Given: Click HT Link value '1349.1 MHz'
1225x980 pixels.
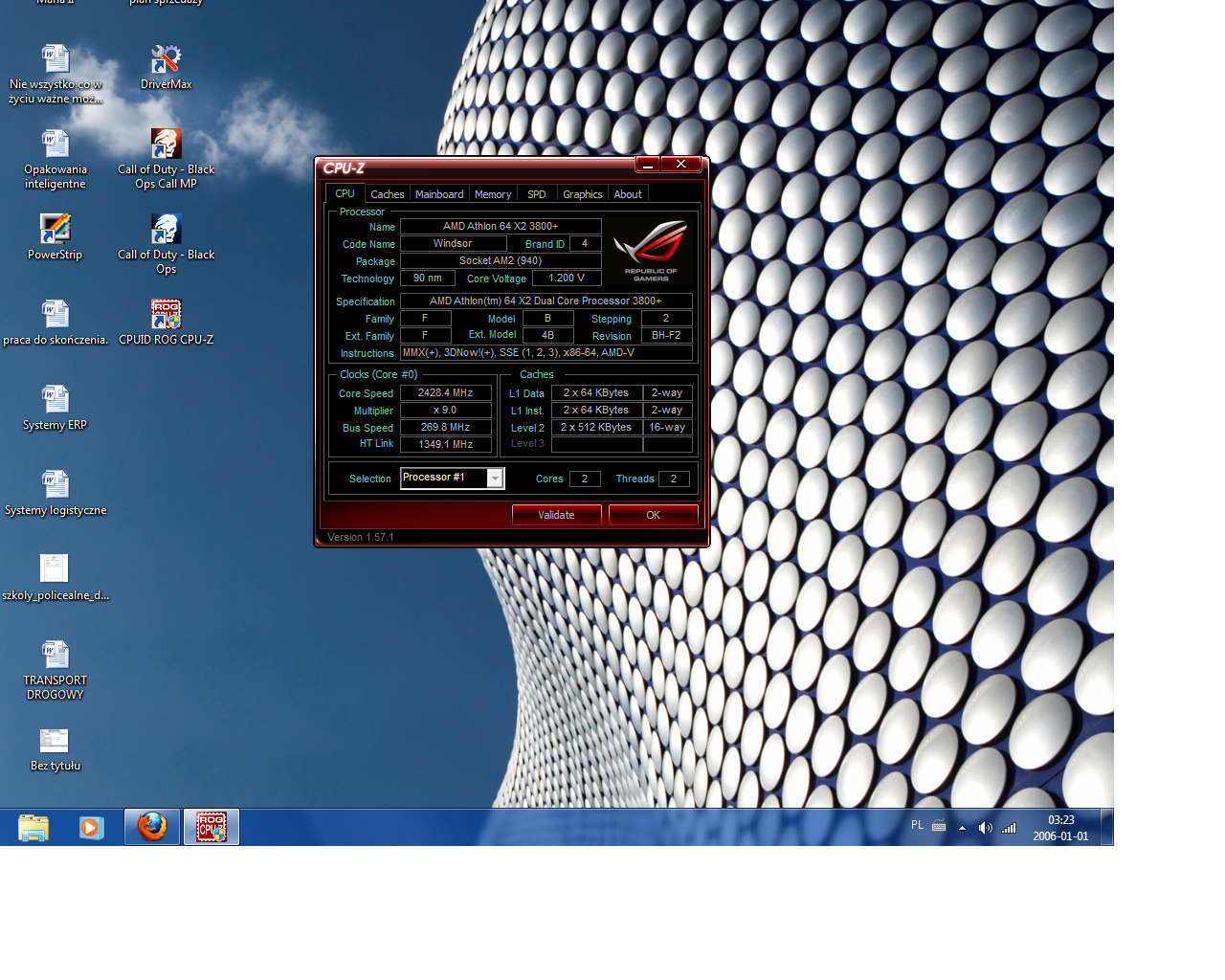Looking at the screenshot, I should click(446, 444).
